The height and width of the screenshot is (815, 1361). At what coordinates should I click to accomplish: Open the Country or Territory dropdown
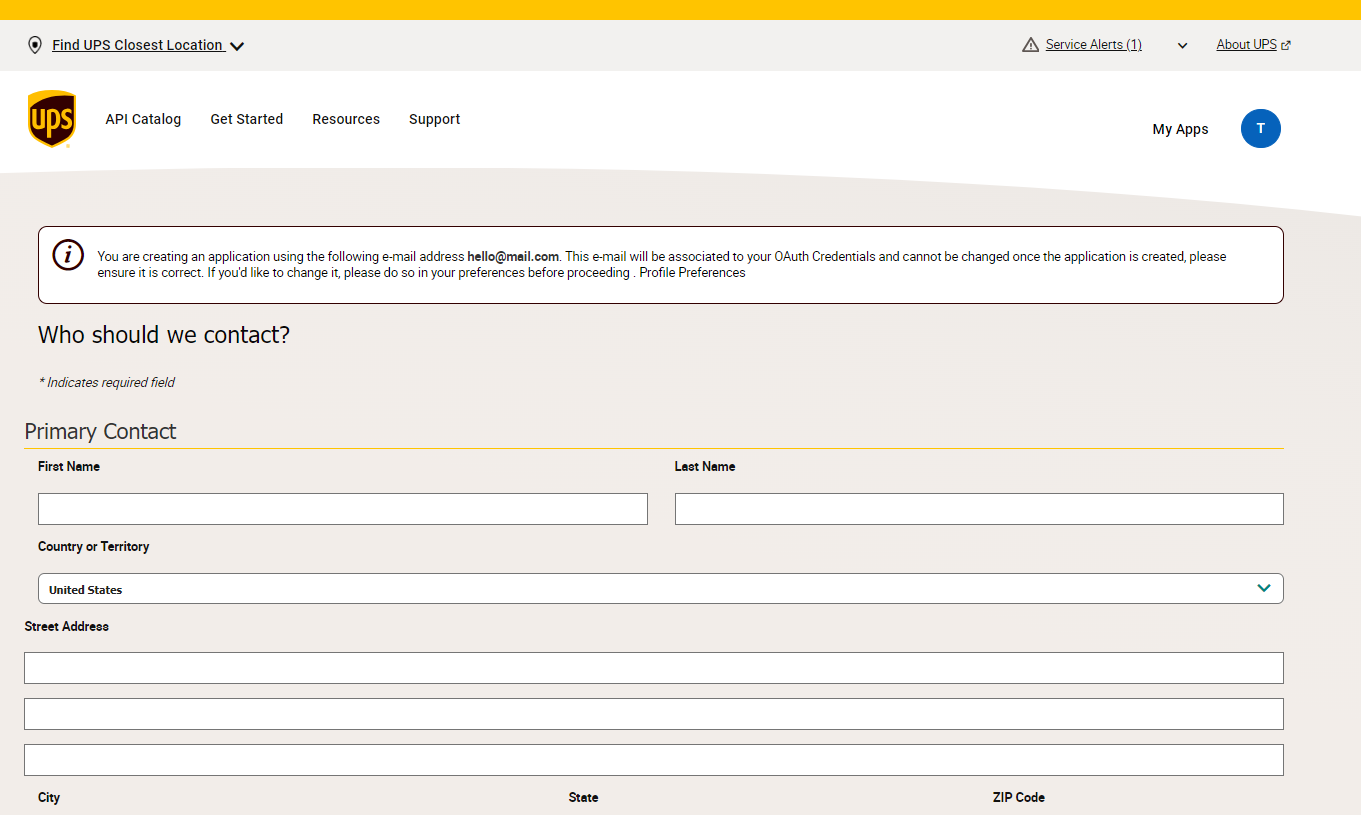[x=1263, y=588]
